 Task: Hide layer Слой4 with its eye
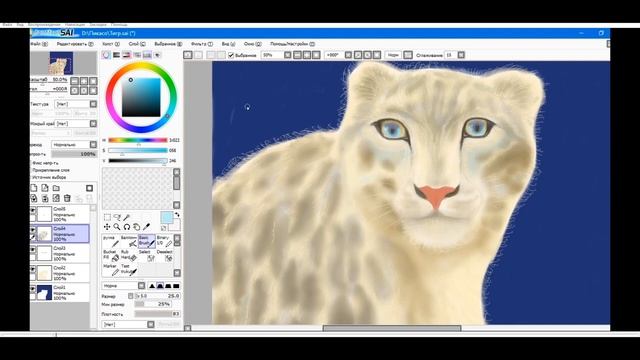[33, 230]
